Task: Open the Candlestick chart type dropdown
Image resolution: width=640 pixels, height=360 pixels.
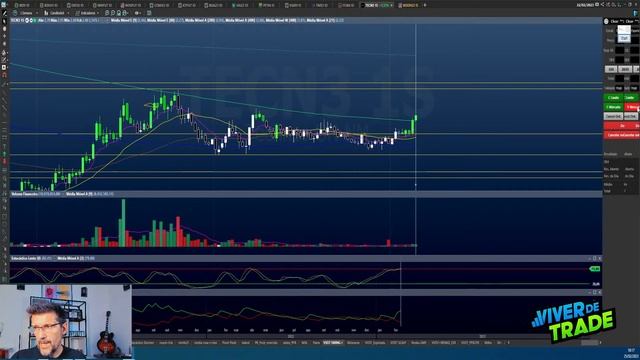Action: tap(56, 13)
